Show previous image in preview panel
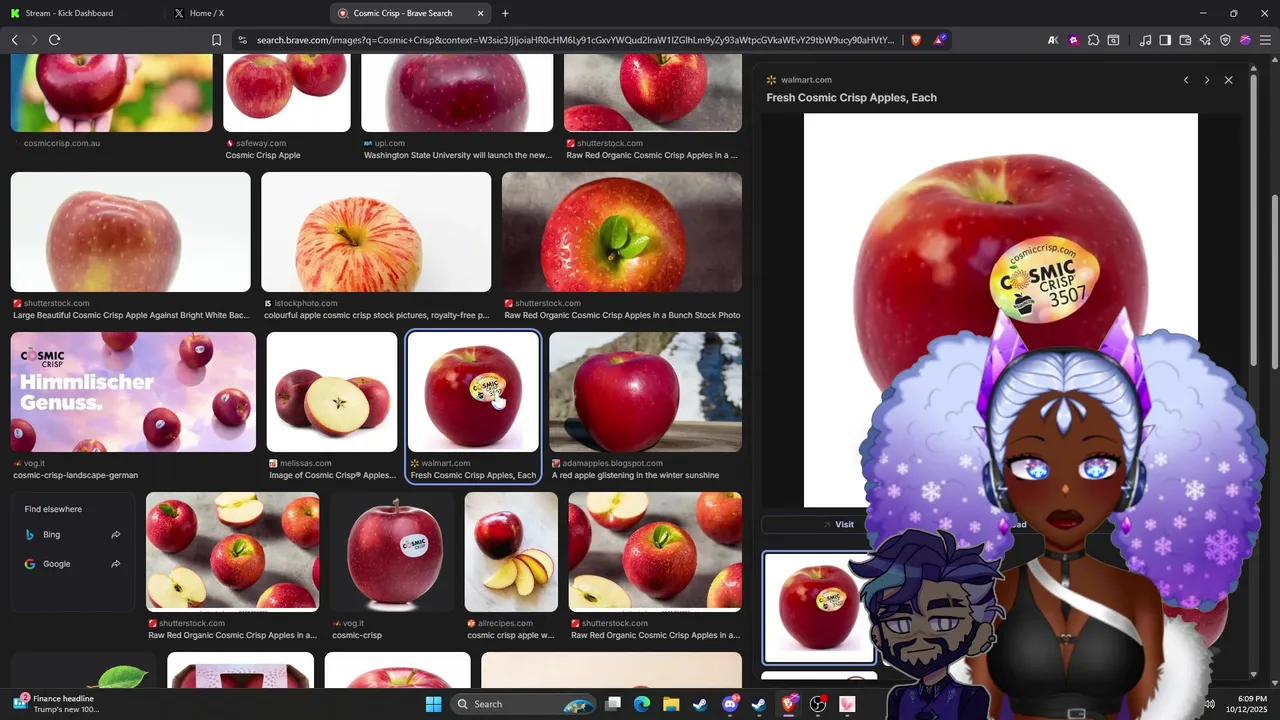Screen dimensions: 1280x720 point(1186,80)
